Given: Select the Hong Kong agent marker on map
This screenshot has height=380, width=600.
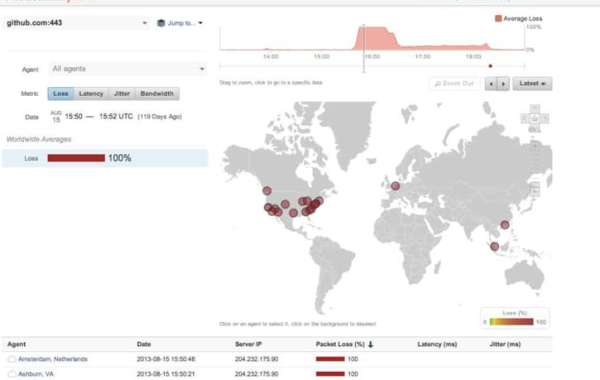Looking at the screenshot, I should pyautogui.click(x=505, y=225).
